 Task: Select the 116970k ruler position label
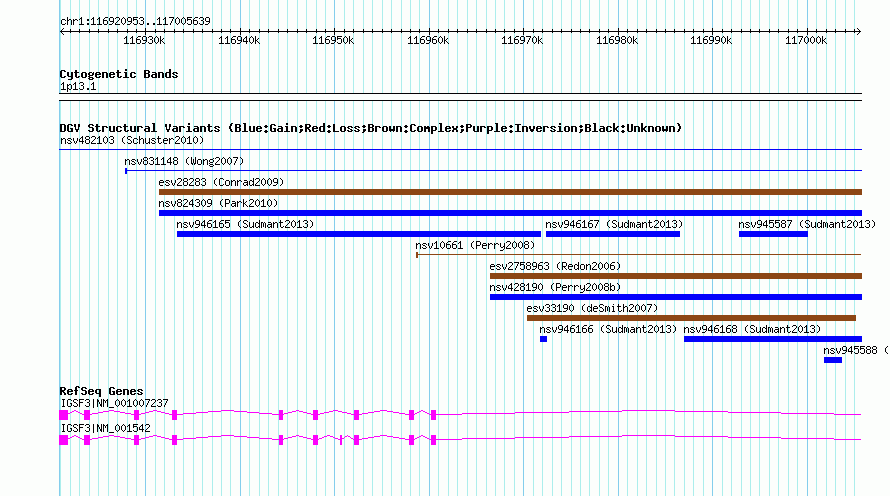(x=522, y=40)
